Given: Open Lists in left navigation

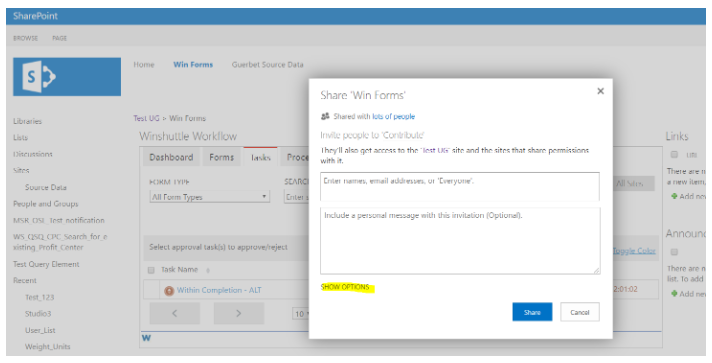Looking at the screenshot, I should (x=20, y=137).
